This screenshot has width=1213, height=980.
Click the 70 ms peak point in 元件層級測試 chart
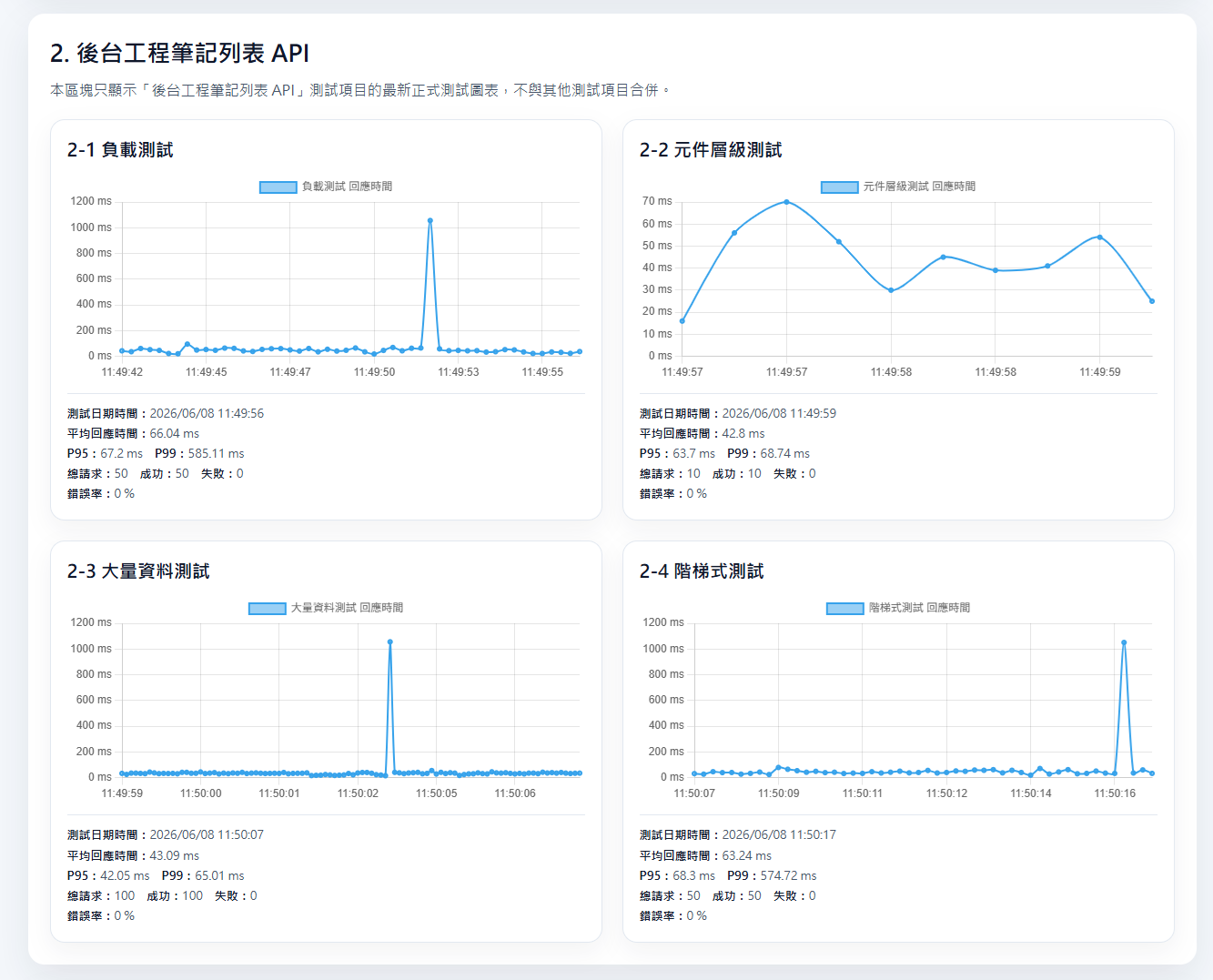(x=786, y=202)
